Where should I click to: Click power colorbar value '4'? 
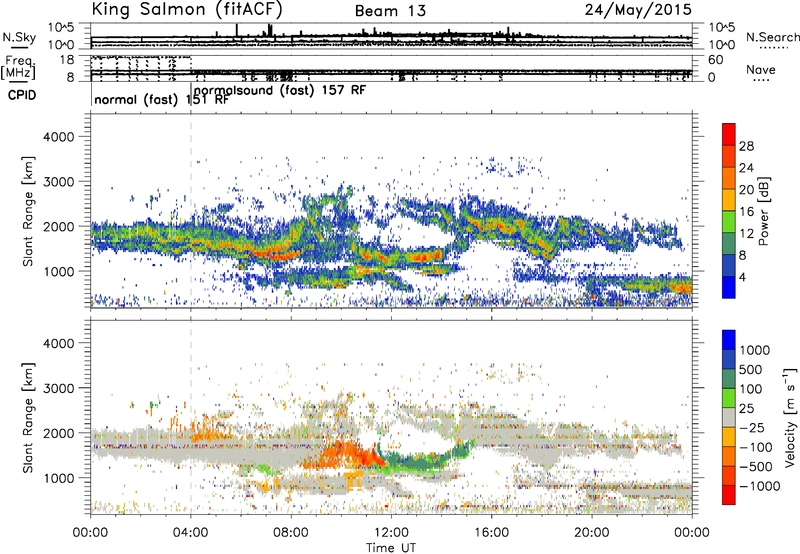tap(742, 277)
